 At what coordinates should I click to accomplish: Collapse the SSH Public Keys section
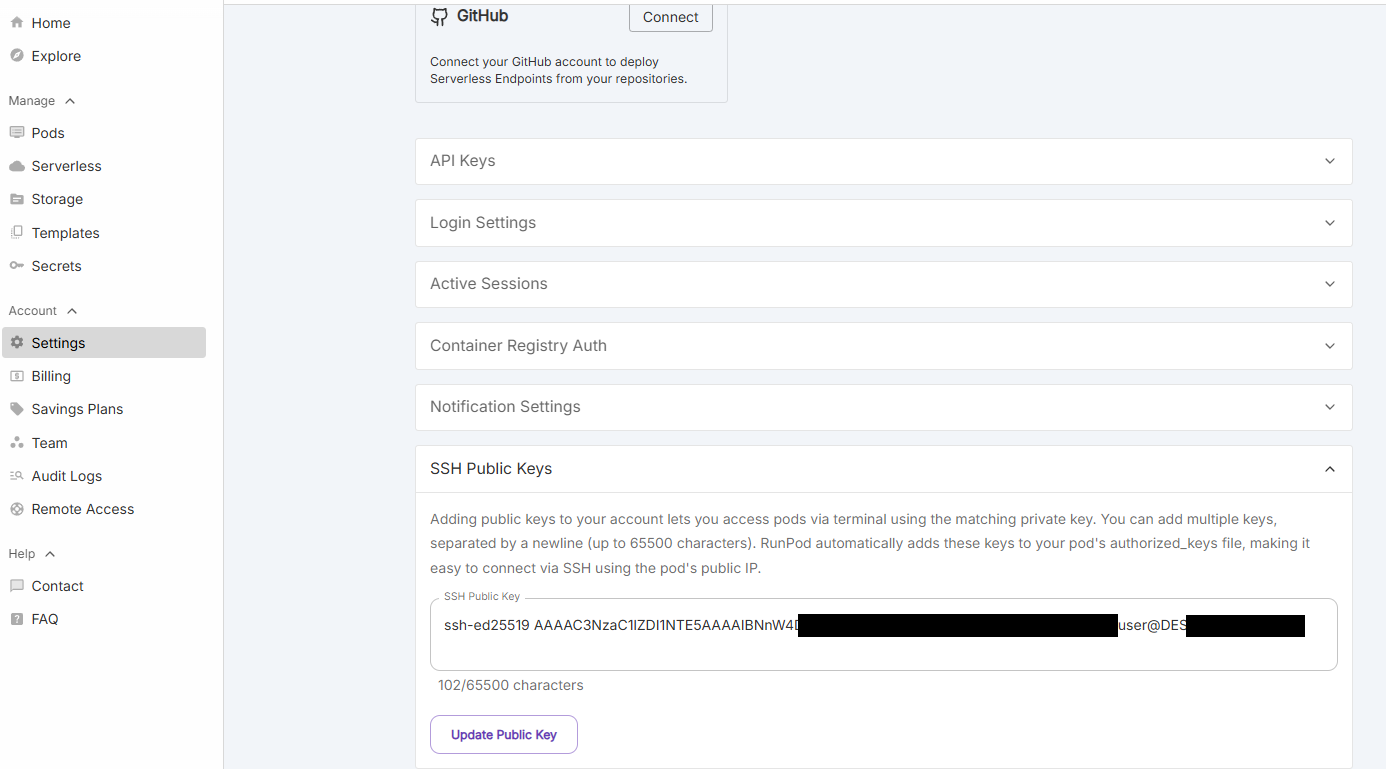(1329, 469)
